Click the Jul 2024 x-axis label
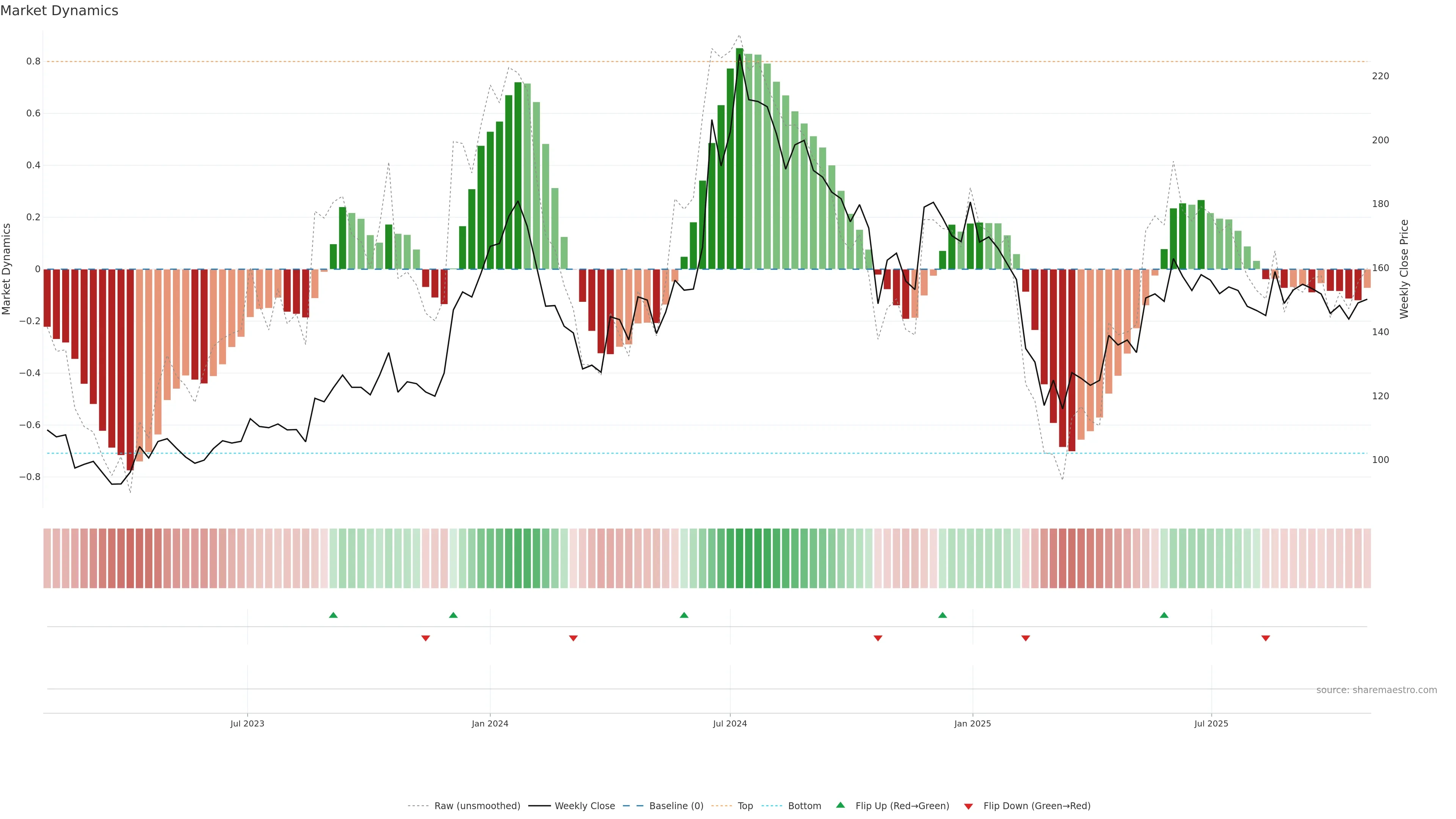This screenshot has height=819, width=1456. coord(730,723)
